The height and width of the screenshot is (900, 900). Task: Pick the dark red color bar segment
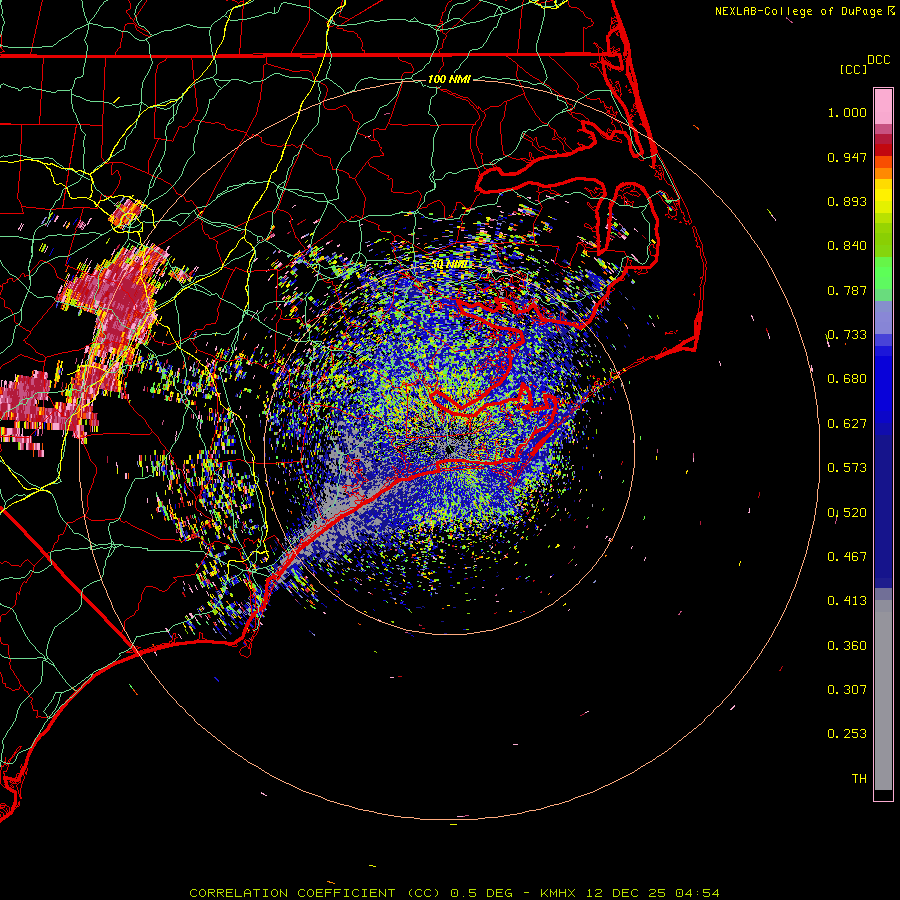coord(883,150)
